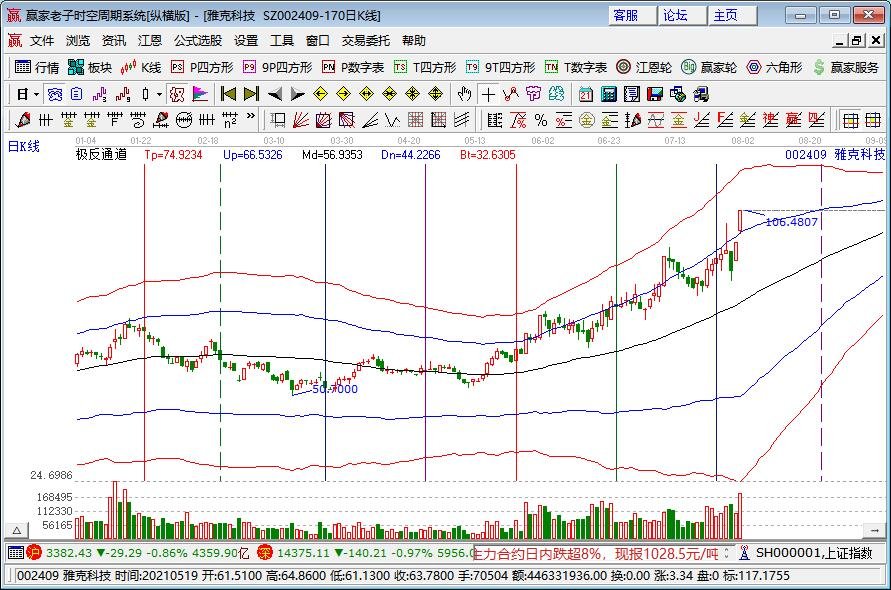Viewport: 891px width, 590px height.
Task: Expand the 日 period dropdown arrow
Action: coord(37,94)
